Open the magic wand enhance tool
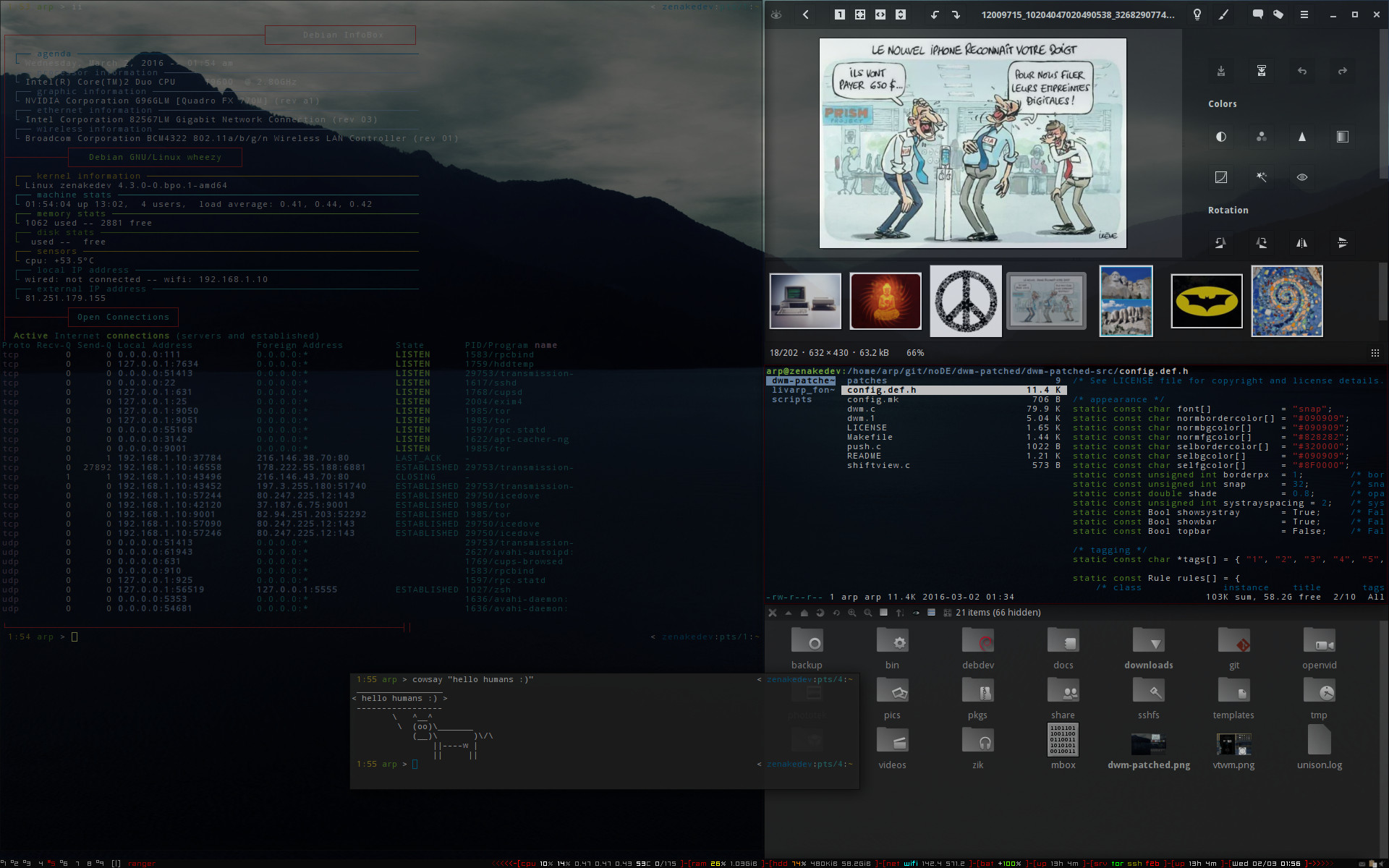1389x868 pixels. tap(1262, 177)
